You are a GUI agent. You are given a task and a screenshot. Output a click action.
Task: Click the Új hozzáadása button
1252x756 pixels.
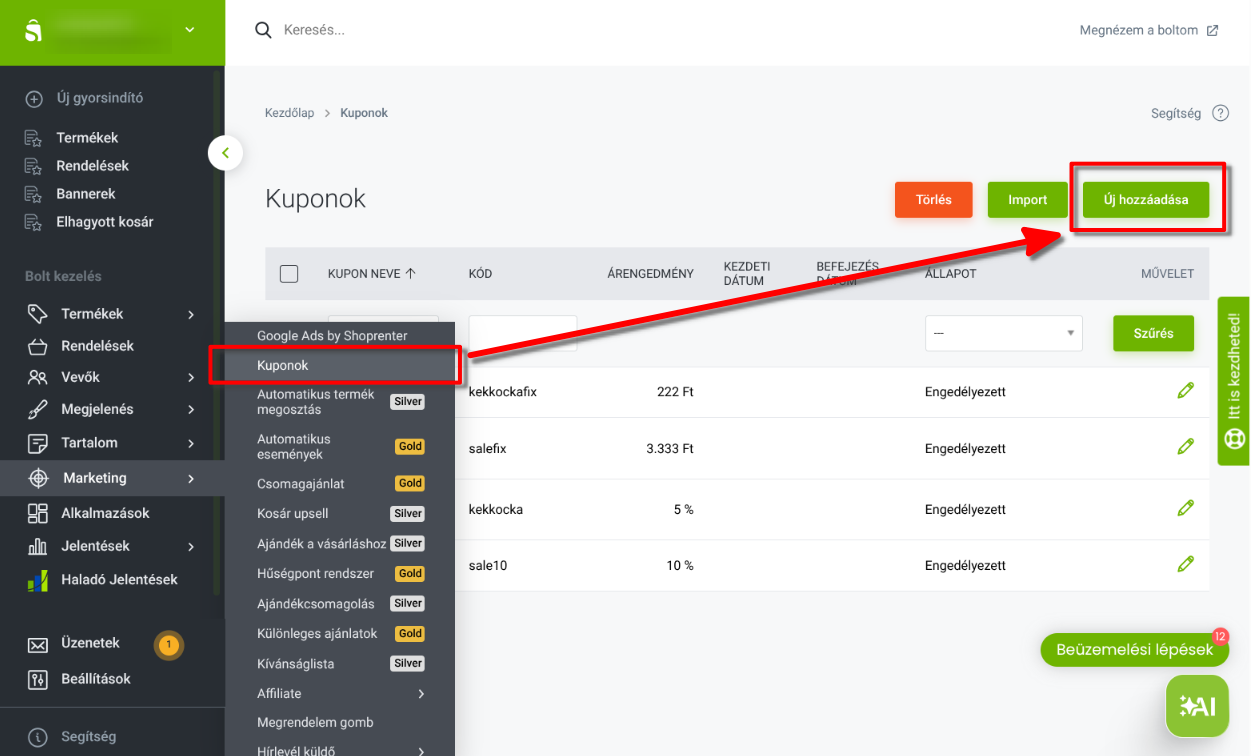(x=1146, y=200)
